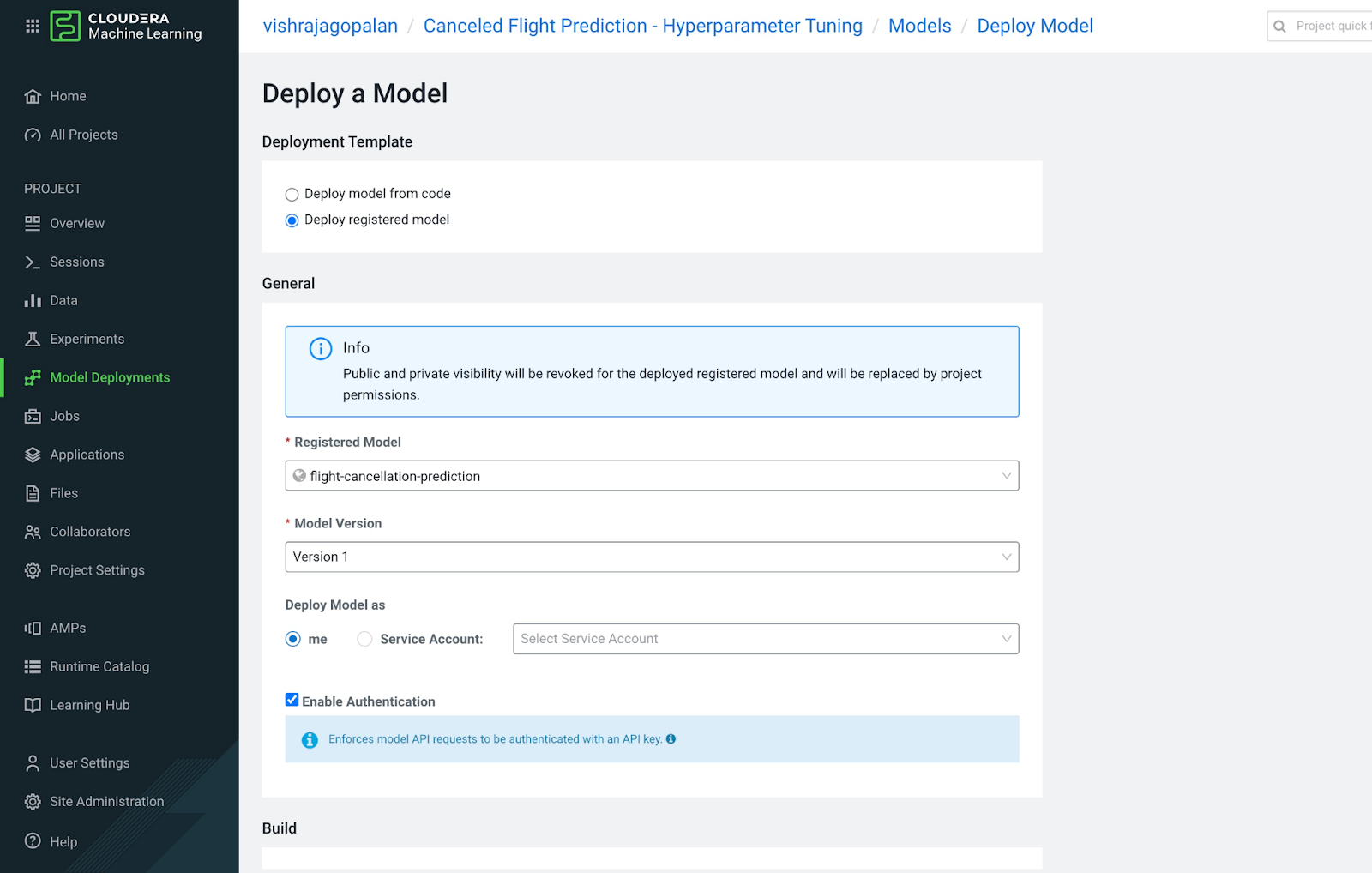Select Deploy model from code option
Viewport: 1372px width, 873px height.
tap(292, 195)
